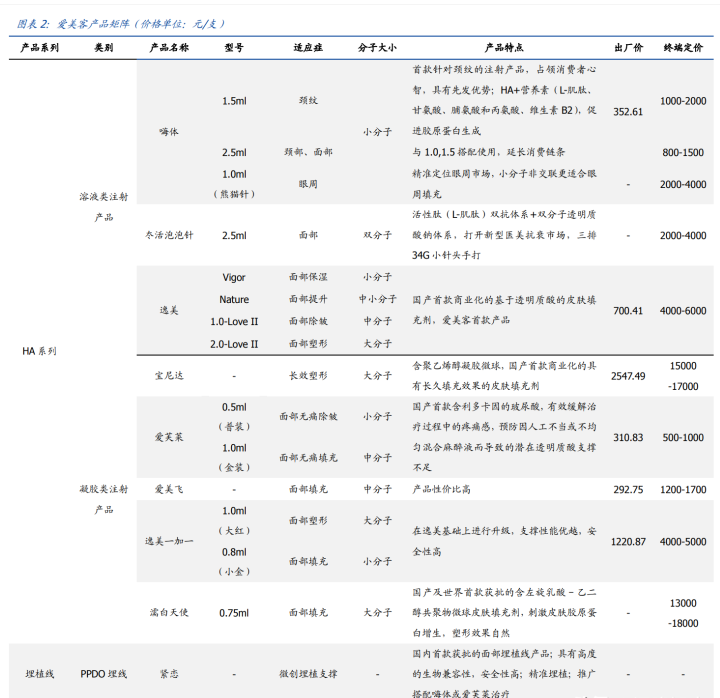Image resolution: width=720 pixels, height=698 pixels.
Task: Click the 微创埋植支撑 indication cell
Action: (x=308, y=674)
